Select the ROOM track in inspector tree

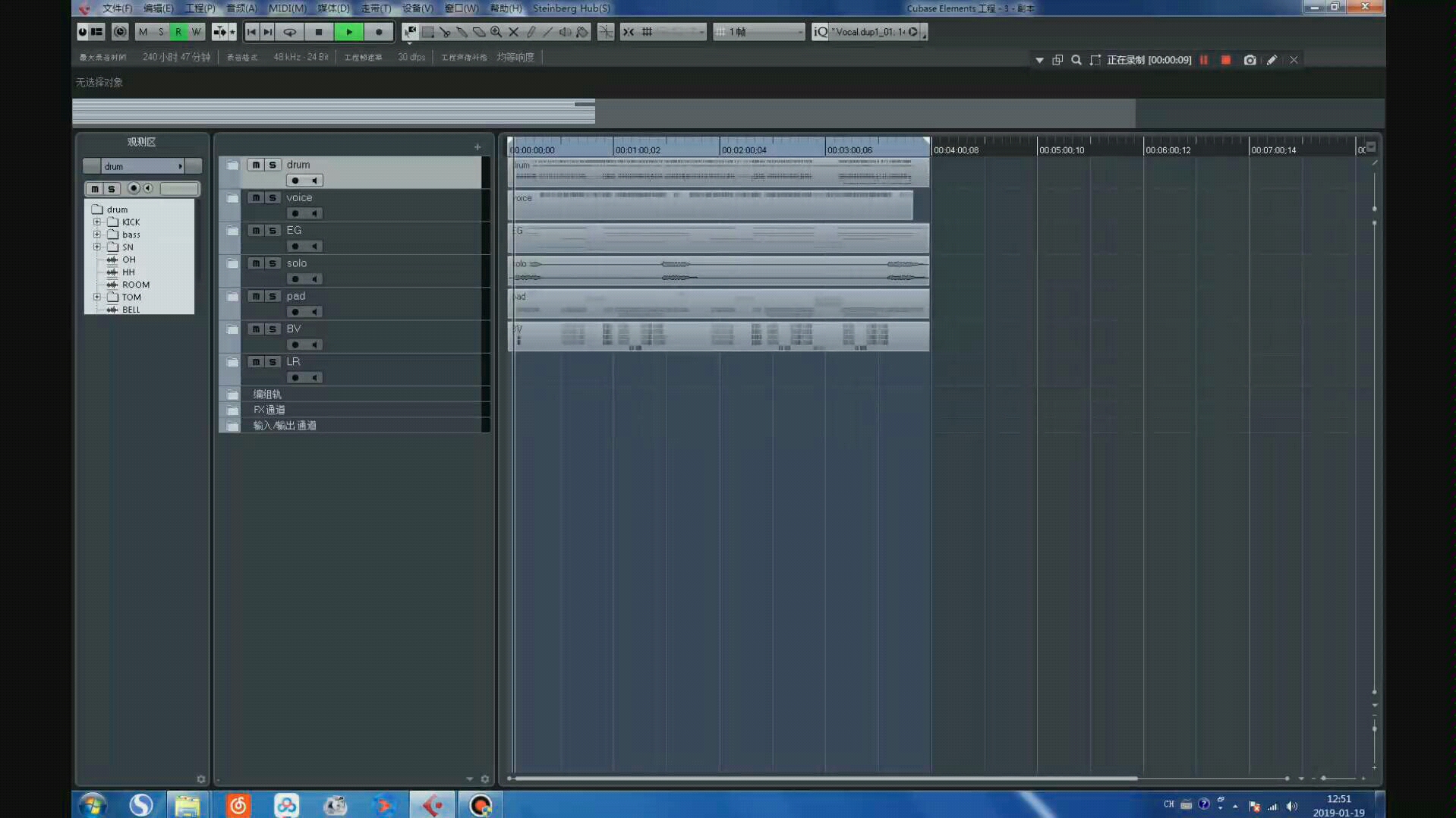coord(136,285)
